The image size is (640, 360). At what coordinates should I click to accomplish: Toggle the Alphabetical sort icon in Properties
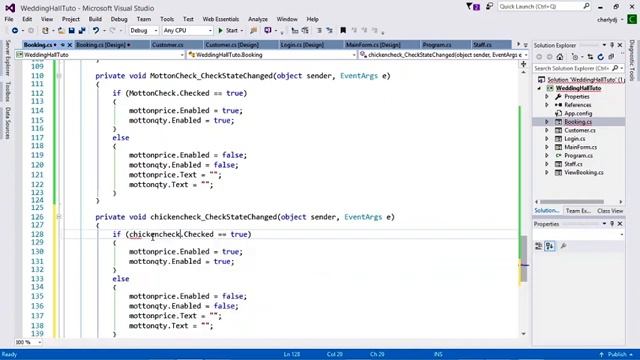pyautogui.click(x=550, y=246)
